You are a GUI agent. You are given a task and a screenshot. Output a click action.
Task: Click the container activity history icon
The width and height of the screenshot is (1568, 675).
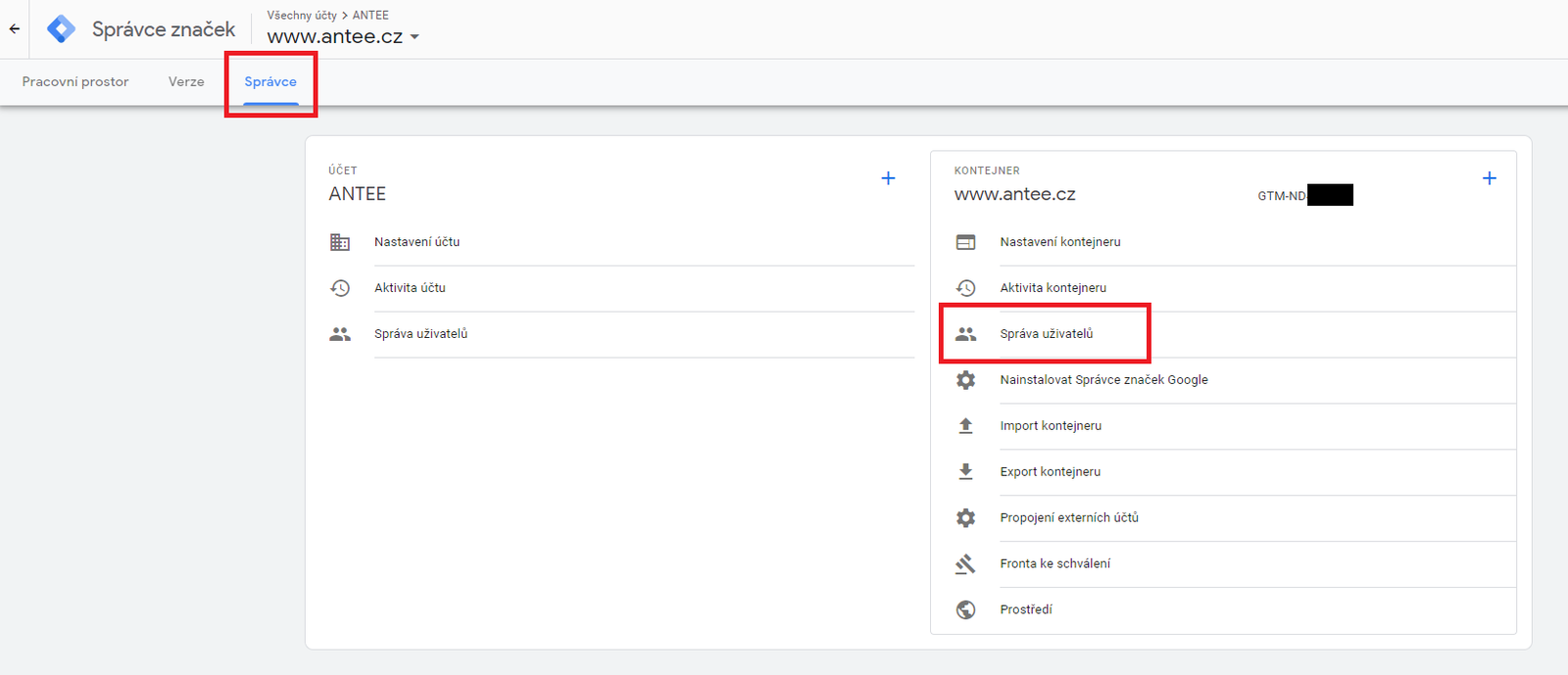click(x=965, y=288)
